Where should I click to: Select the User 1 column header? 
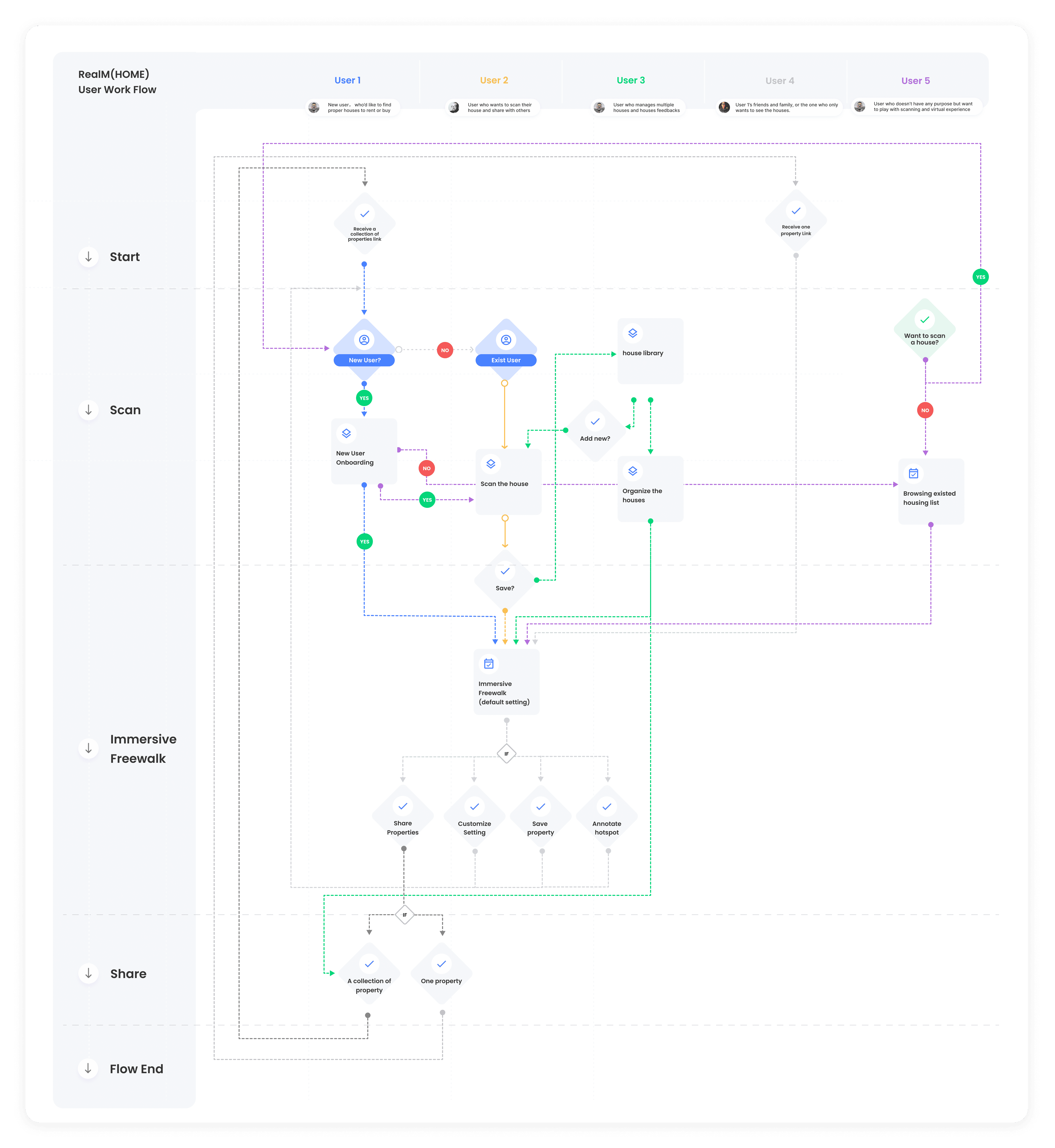tap(348, 81)
